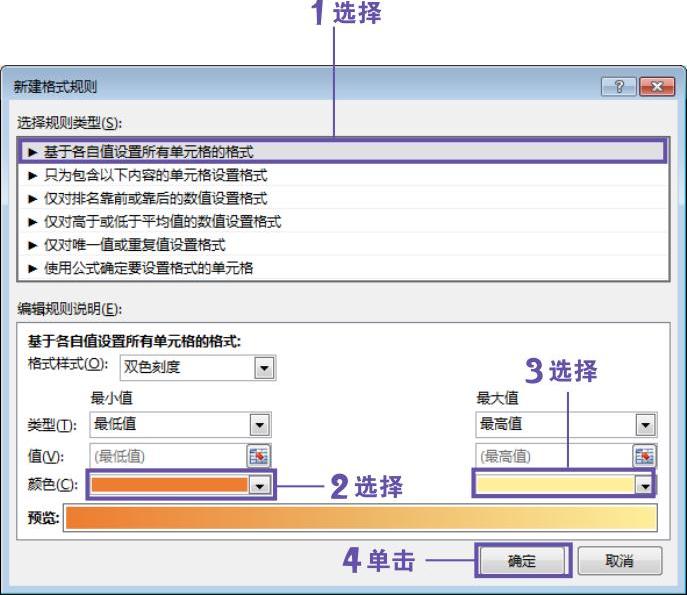Image resolution: width=687 pixels, height=595 pixels.
Task: Open the 格式样式 双色刻度 dropdown
Action: 264,368
